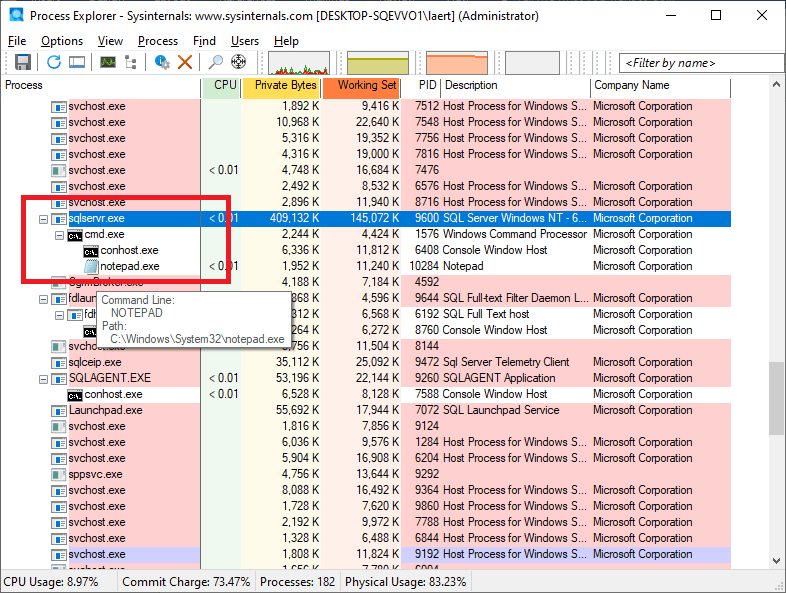Open the Find menu

pos(204,41)
